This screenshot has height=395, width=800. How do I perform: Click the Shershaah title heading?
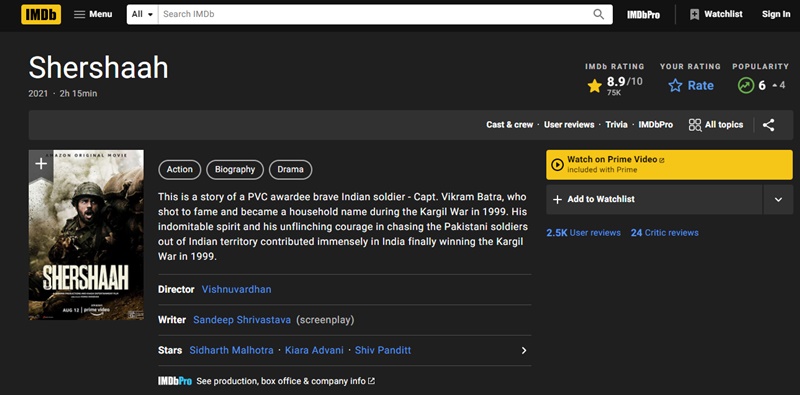[98, 67]
